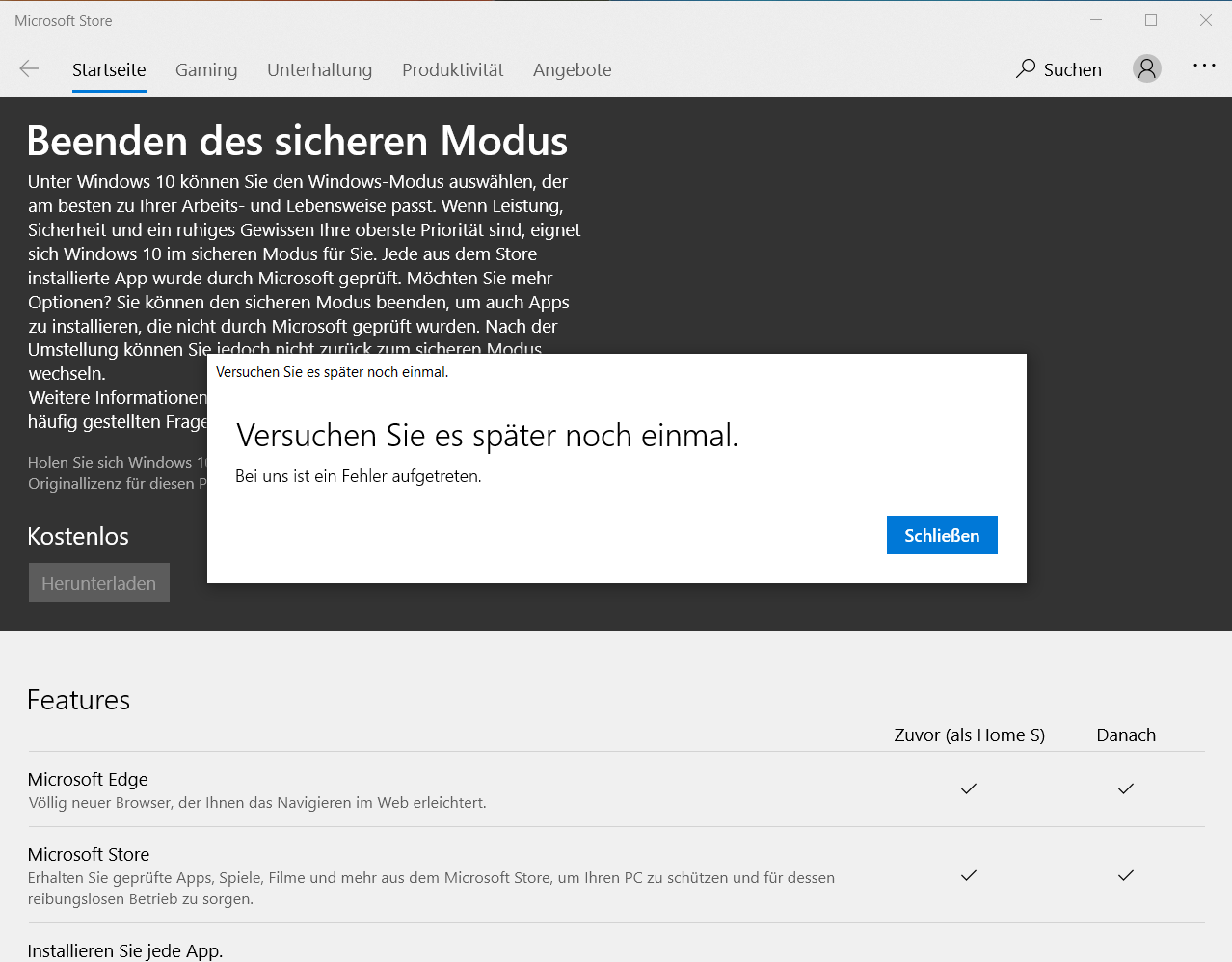Go back using the arrow icon
Viewport: 1232px width, 962px height.
(x=29, y=68)
